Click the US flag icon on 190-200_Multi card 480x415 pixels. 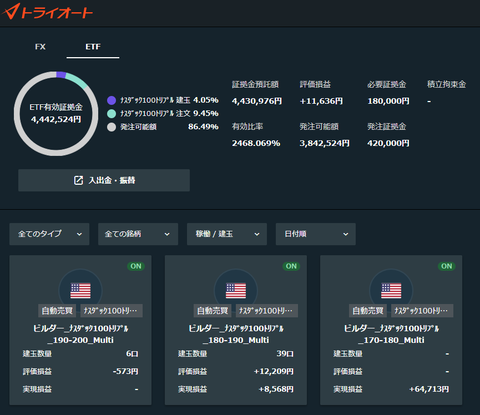coord(80,291)
